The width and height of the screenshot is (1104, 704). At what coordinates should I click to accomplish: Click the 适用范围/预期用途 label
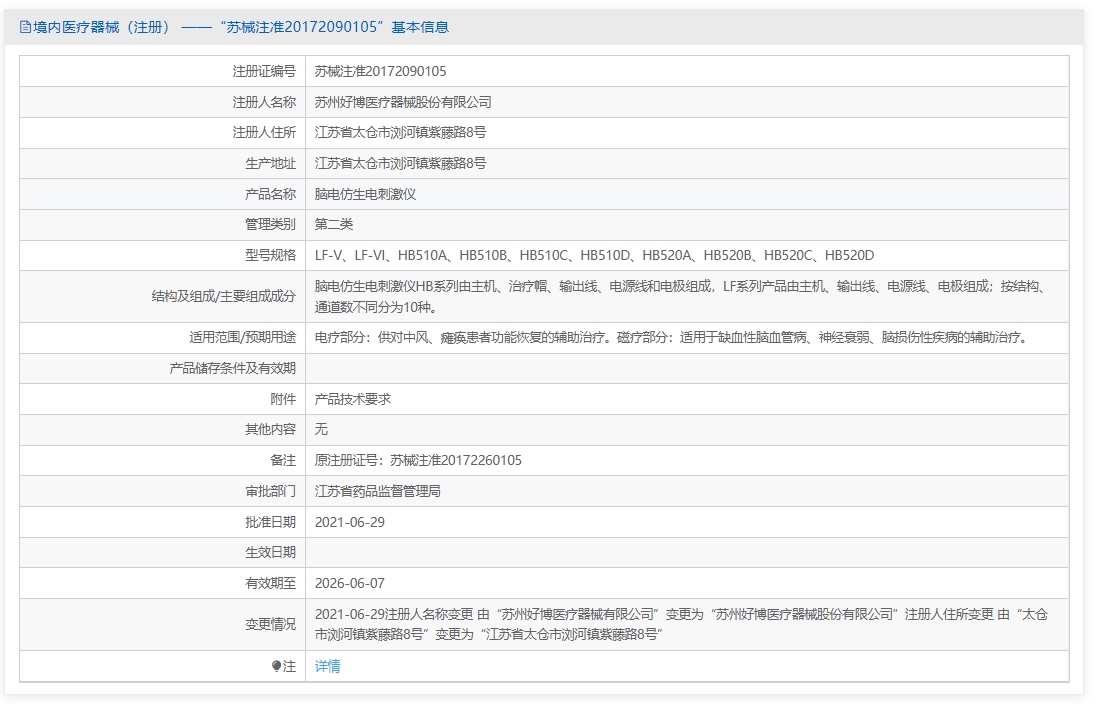click(x=242, y=338)
